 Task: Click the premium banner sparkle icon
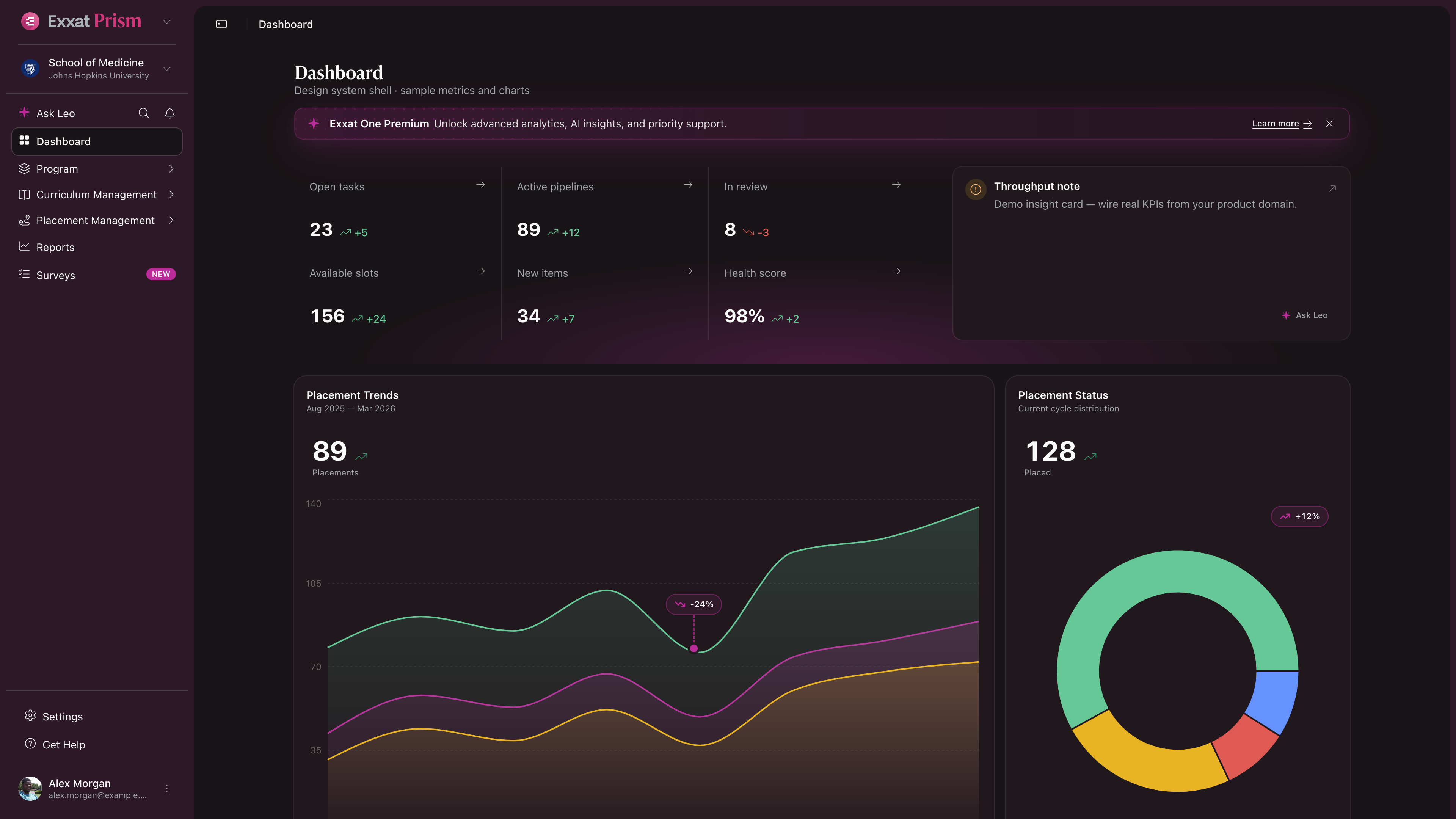click(314, 124)
